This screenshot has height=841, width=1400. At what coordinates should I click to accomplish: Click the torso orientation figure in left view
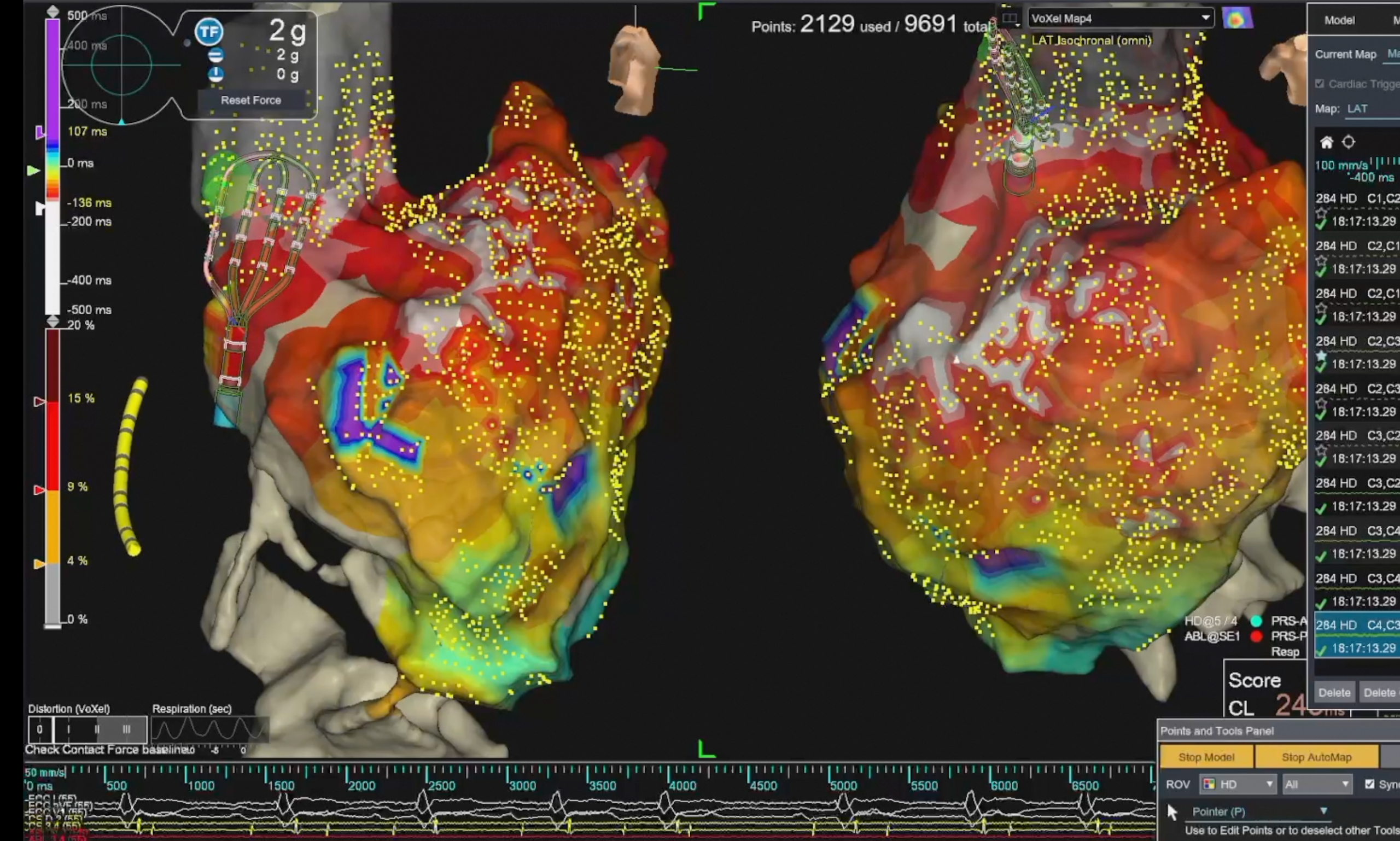point(635,69)
